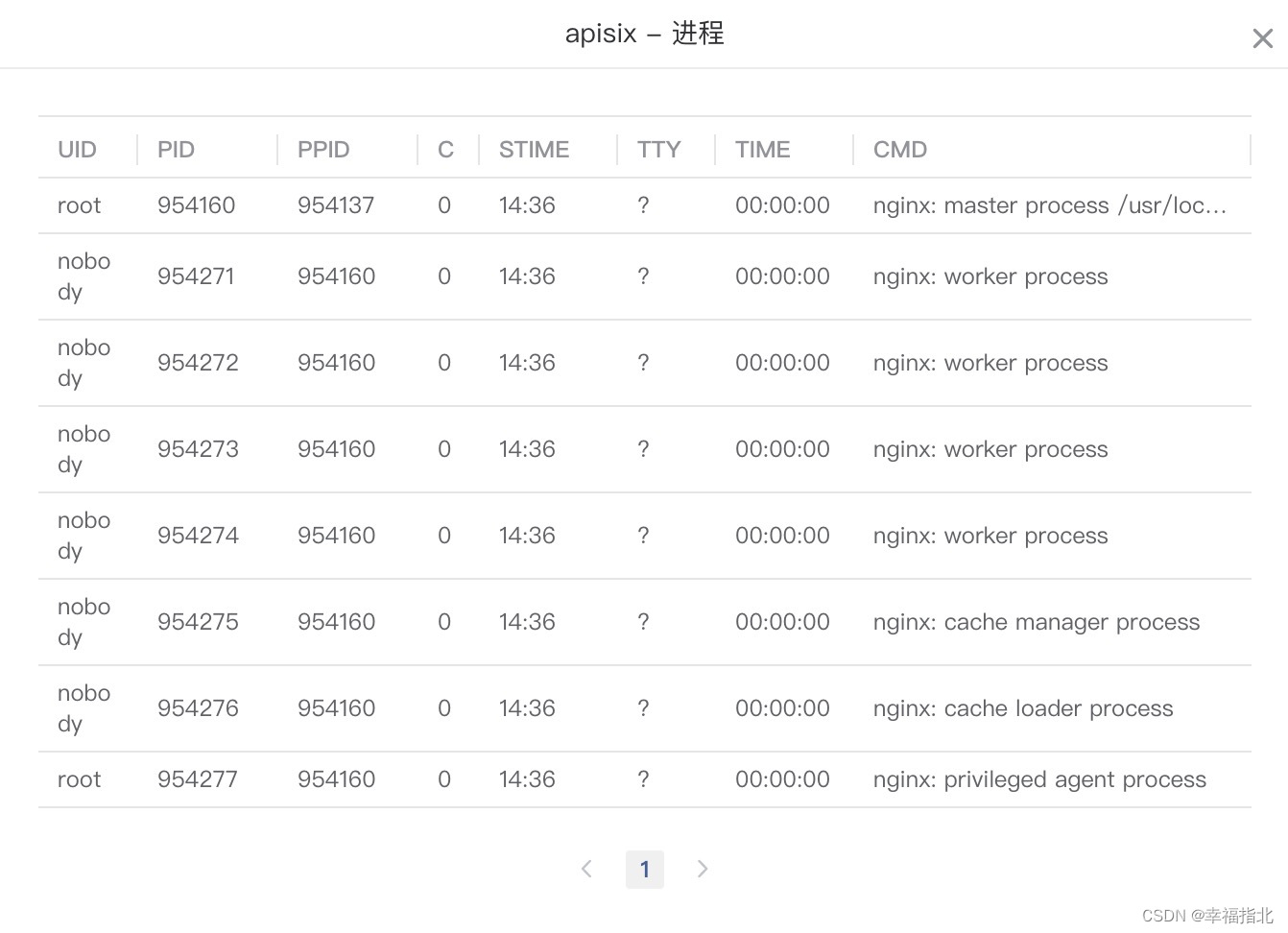Click STIME 14:36 in master process row
Viewport: 1288px width, 933px height.
527,205
